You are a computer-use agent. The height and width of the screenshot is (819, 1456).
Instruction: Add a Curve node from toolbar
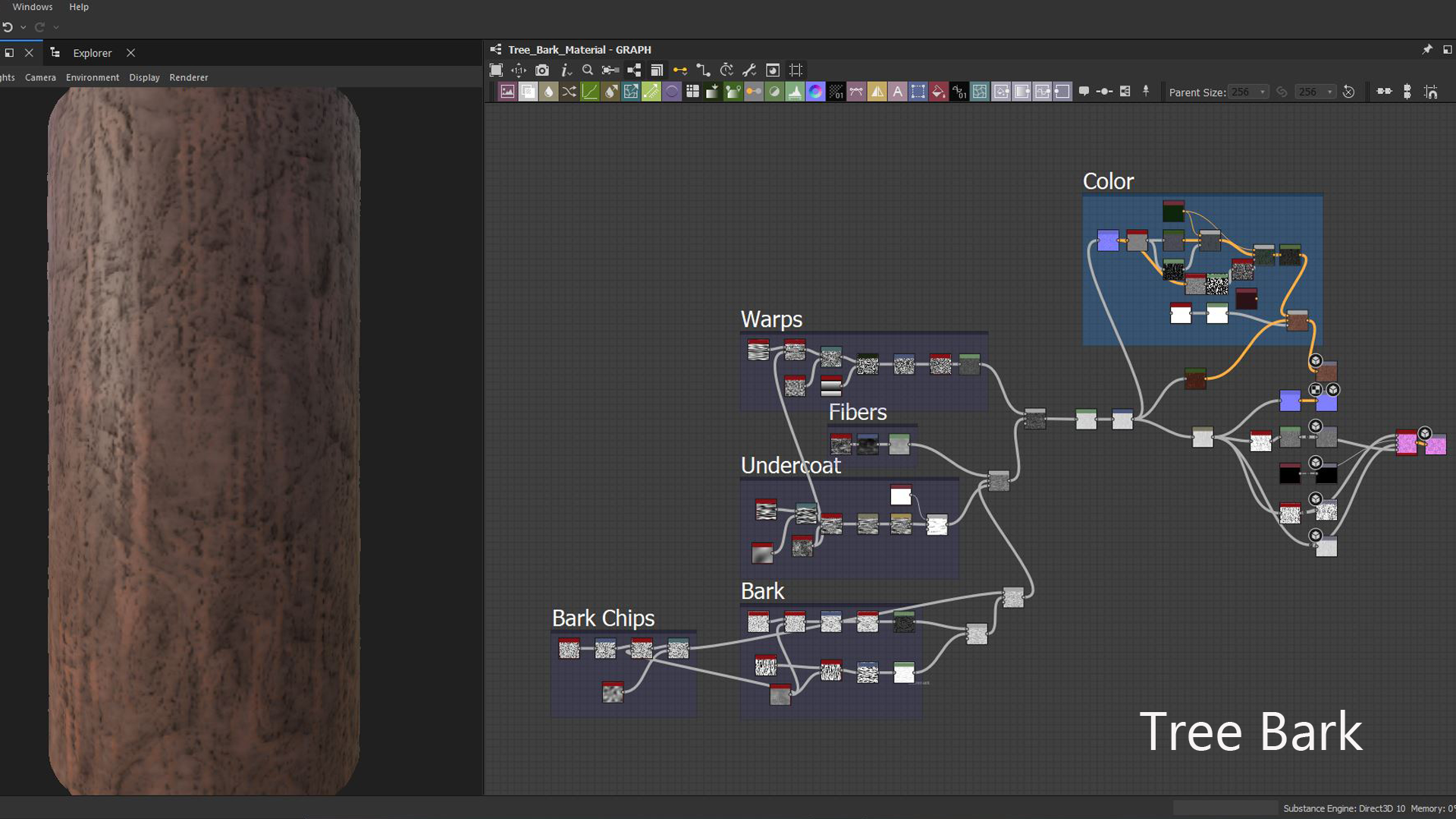point(589,92)
